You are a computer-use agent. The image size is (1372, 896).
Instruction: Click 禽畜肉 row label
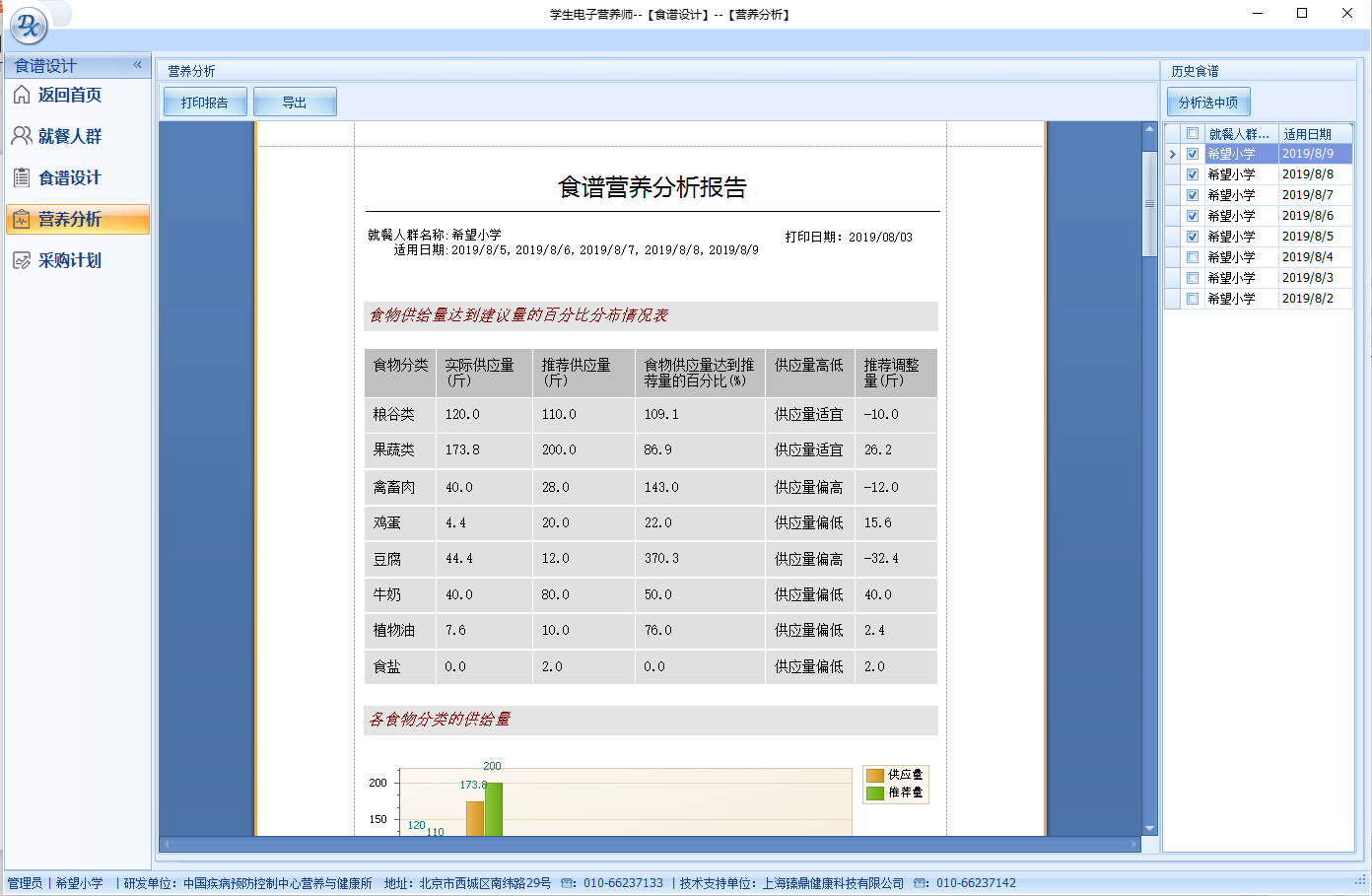click(394, 487)
